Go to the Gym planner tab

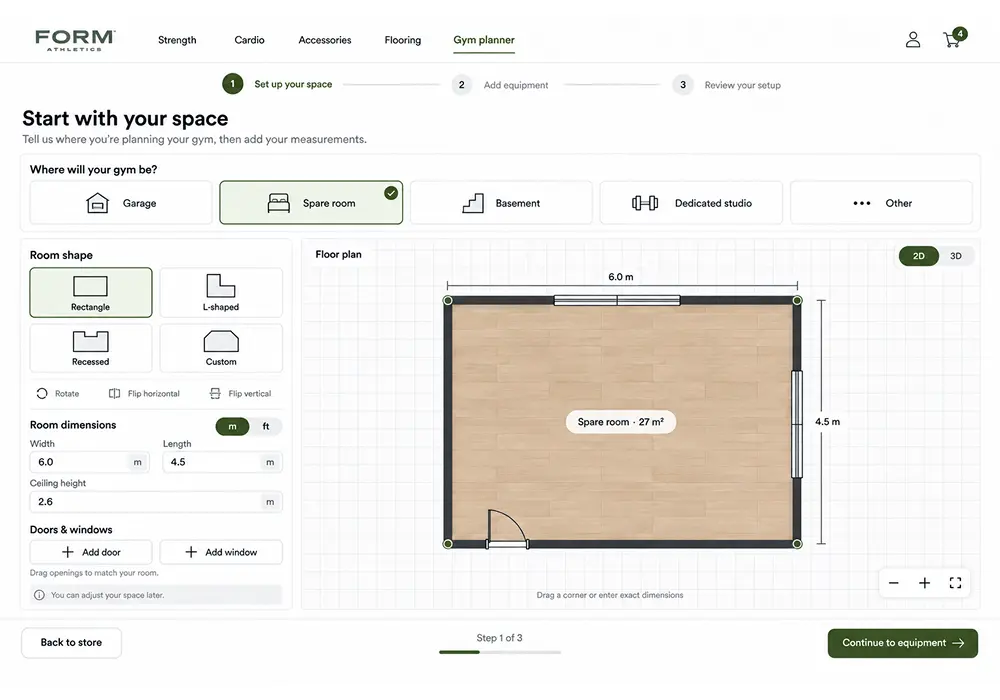(484, 40)
